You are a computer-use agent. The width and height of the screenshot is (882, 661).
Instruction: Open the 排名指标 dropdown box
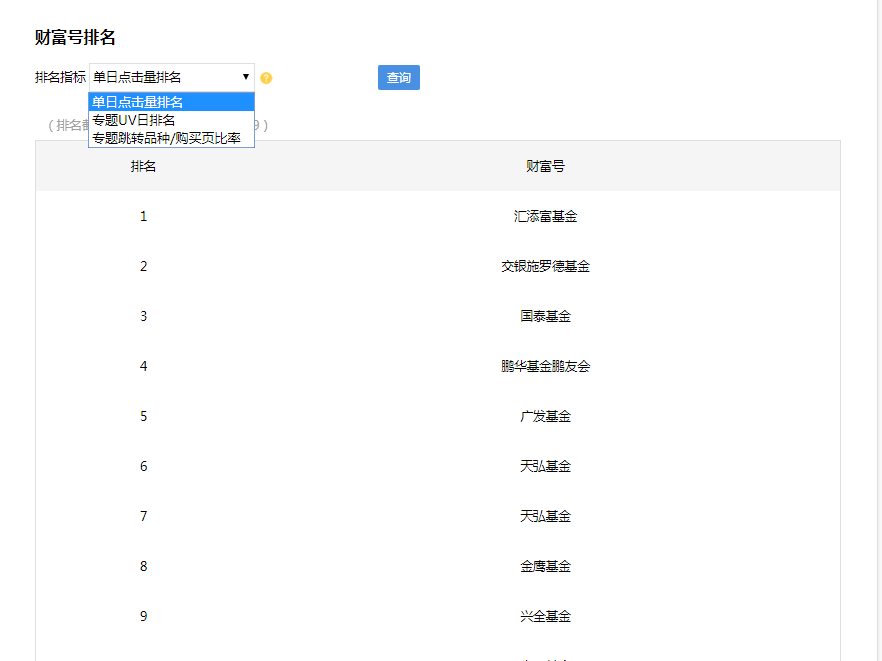(172, 77)
